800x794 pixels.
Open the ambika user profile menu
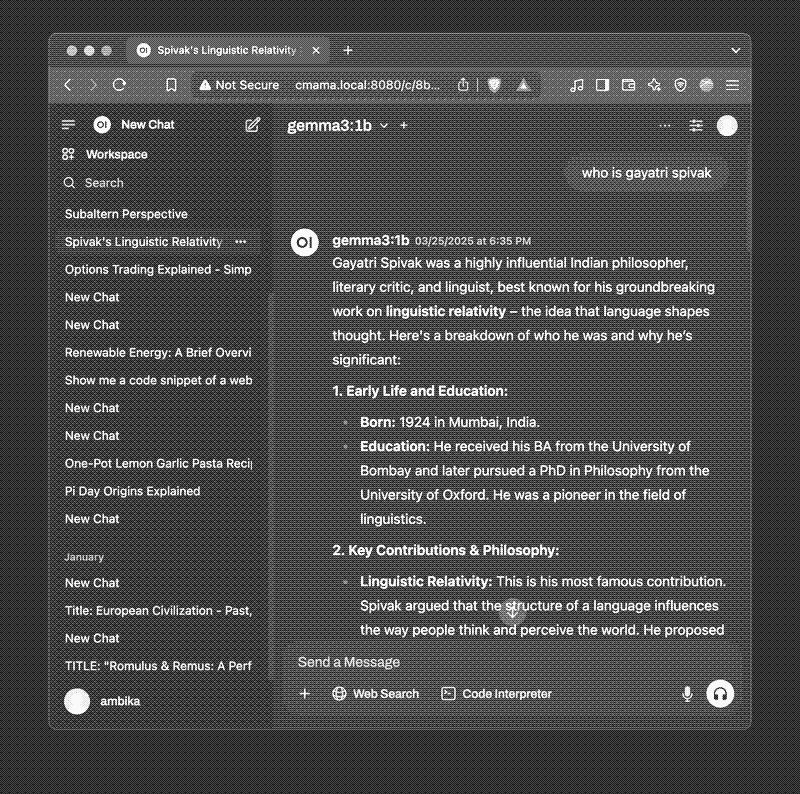click(102, 702)
